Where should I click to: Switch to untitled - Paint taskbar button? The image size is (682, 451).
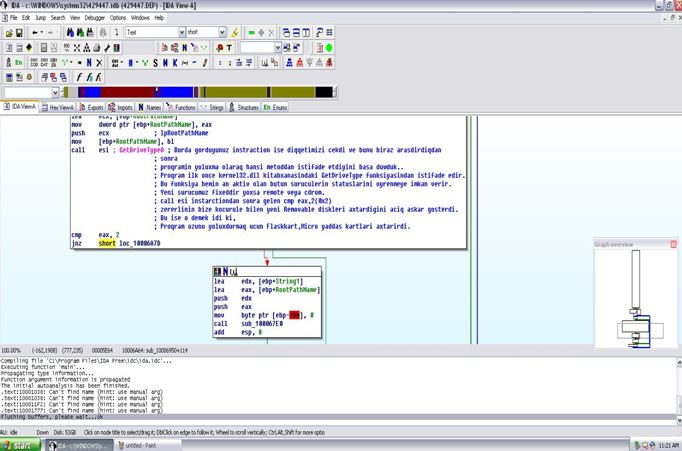pos(148,445)
